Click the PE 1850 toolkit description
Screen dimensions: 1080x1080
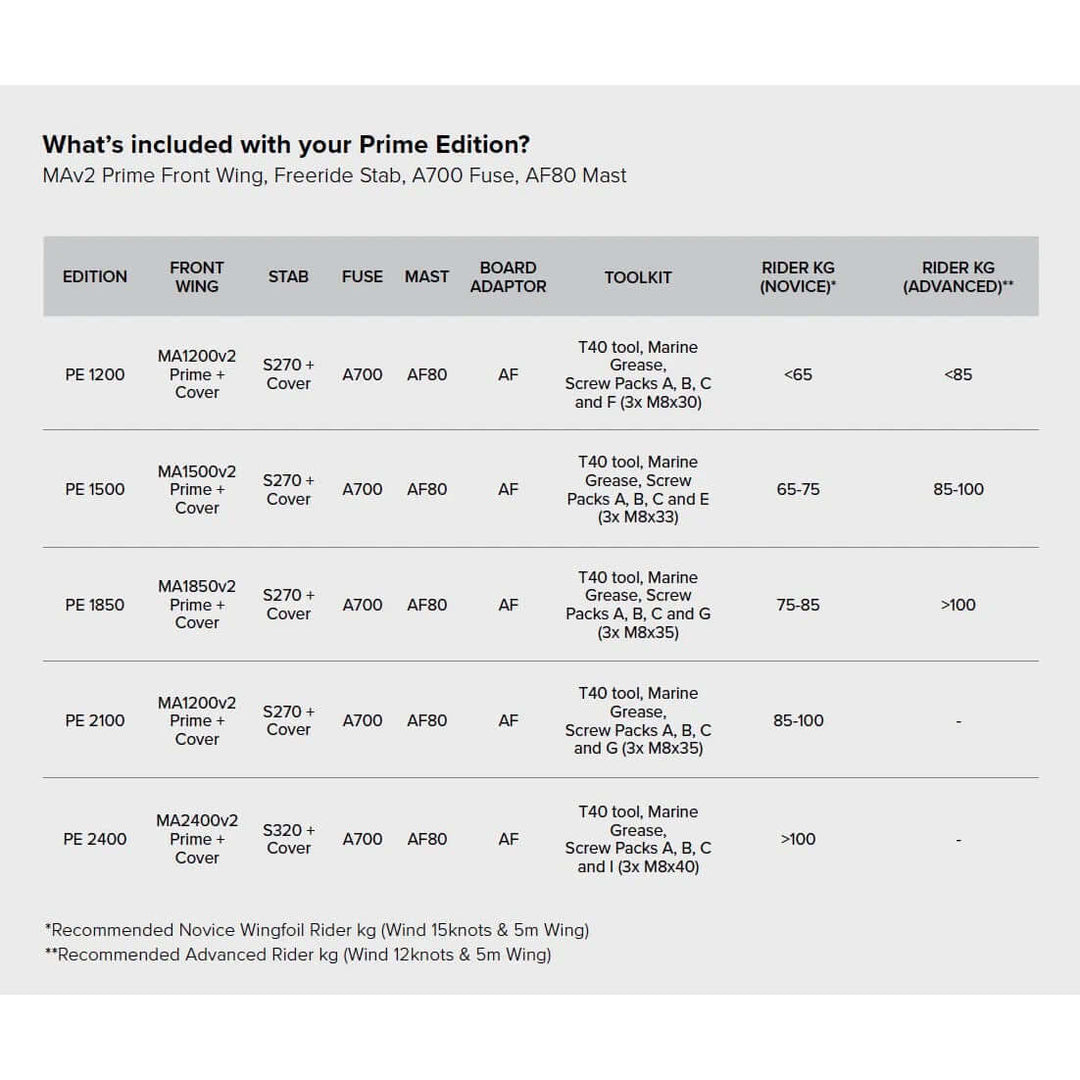click(638, 605)
